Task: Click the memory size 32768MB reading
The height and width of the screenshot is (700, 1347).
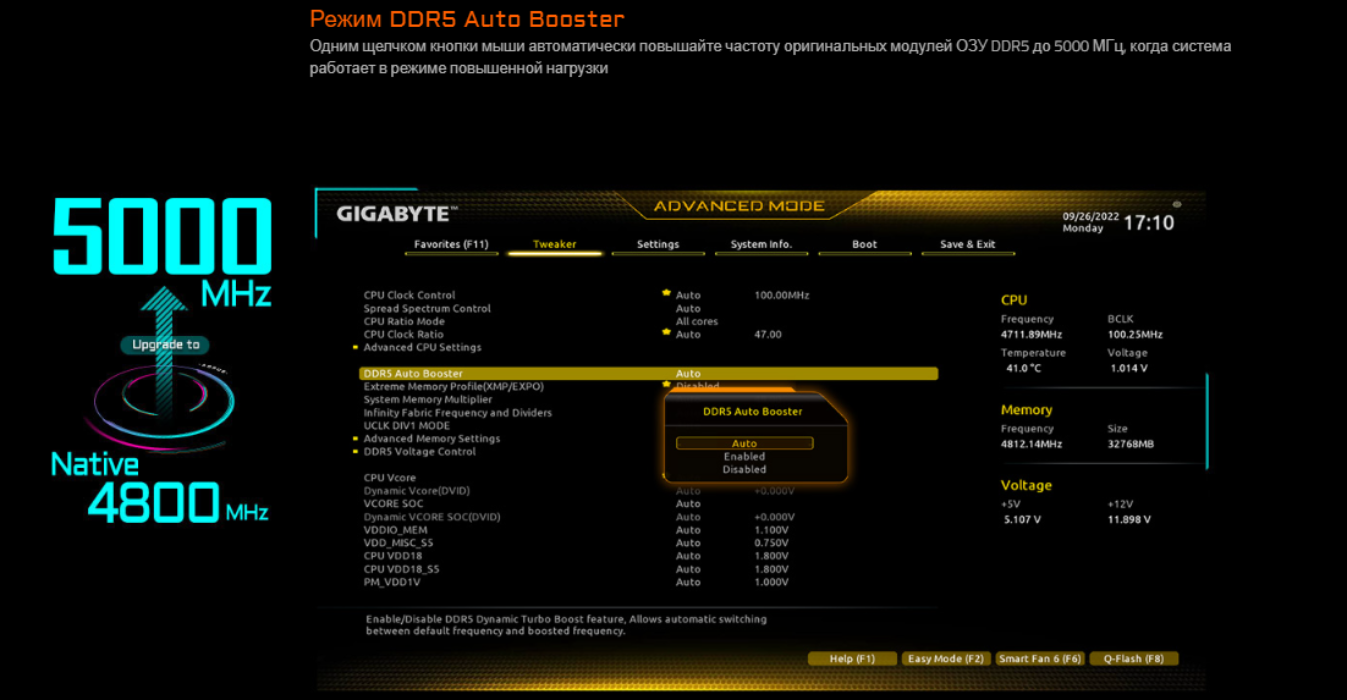Action: click(1131, 444)
